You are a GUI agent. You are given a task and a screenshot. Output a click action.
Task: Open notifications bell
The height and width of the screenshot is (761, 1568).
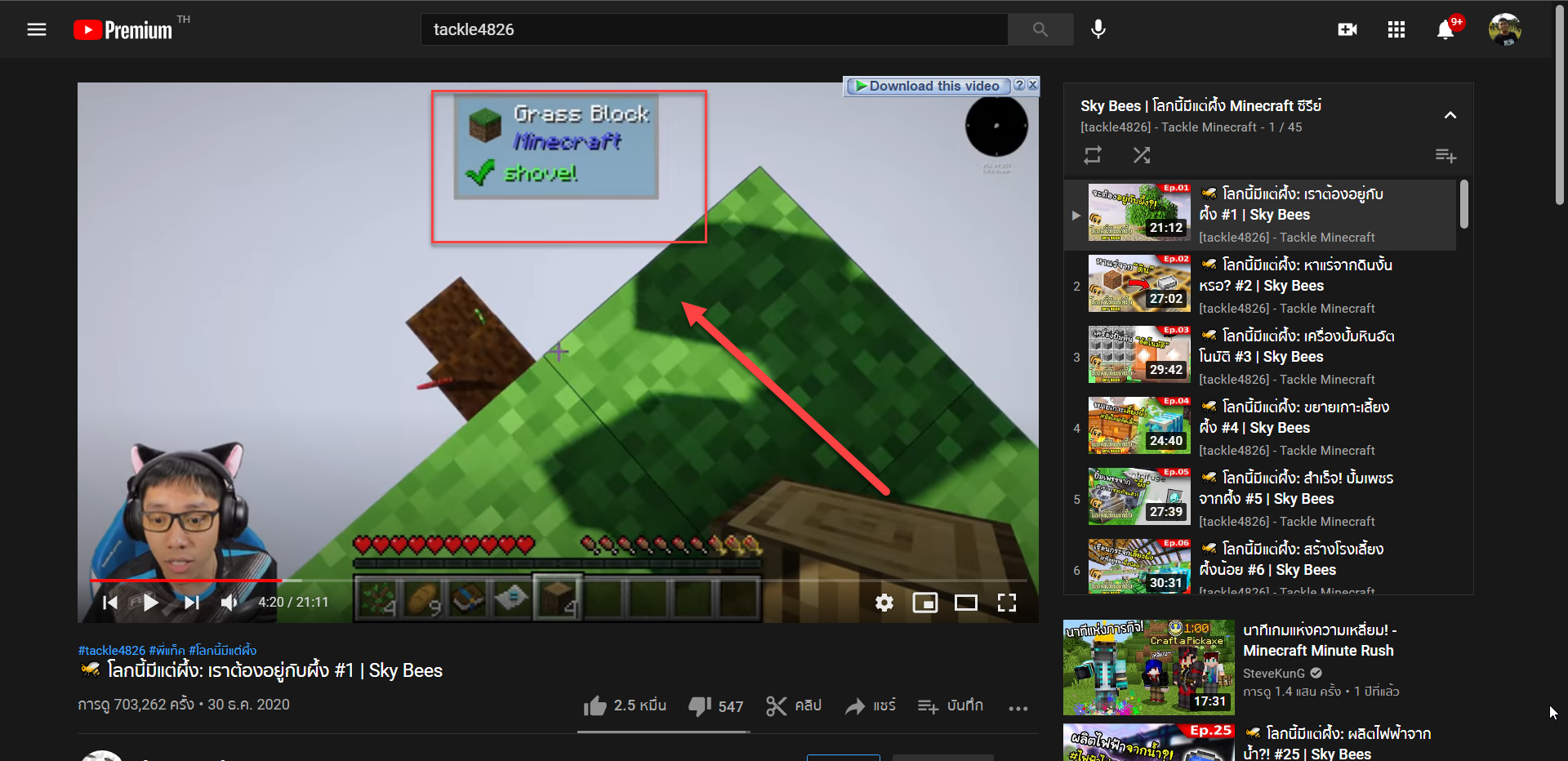[1445, 29]
